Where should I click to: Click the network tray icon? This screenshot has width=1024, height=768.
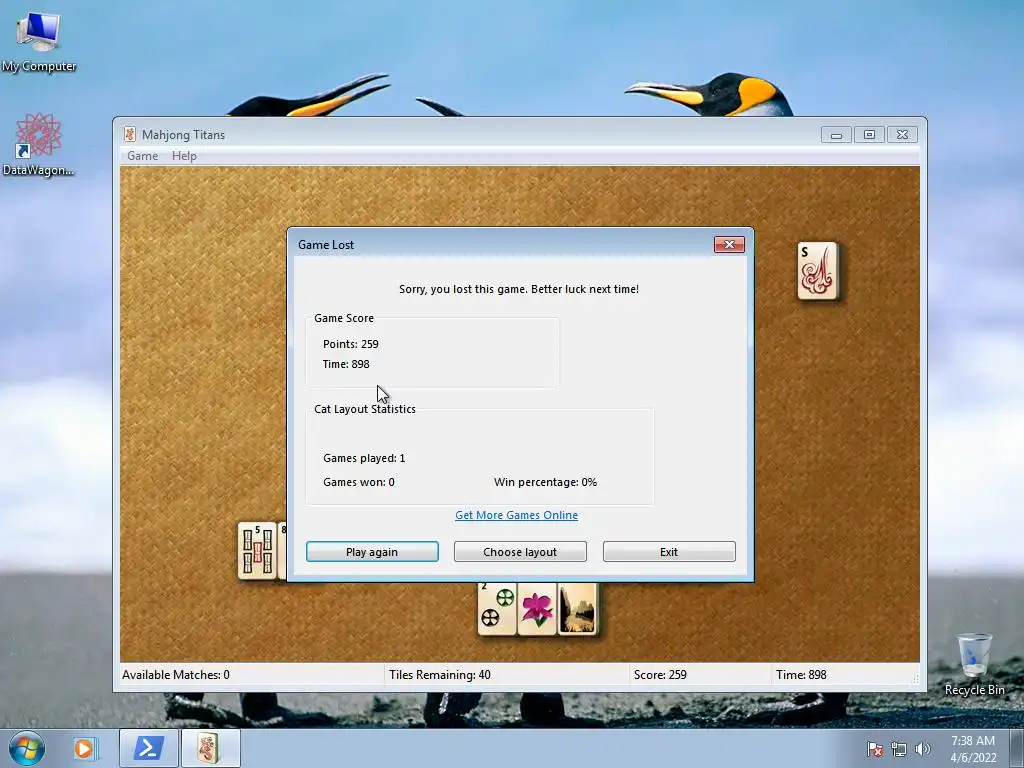coord(899,749)
